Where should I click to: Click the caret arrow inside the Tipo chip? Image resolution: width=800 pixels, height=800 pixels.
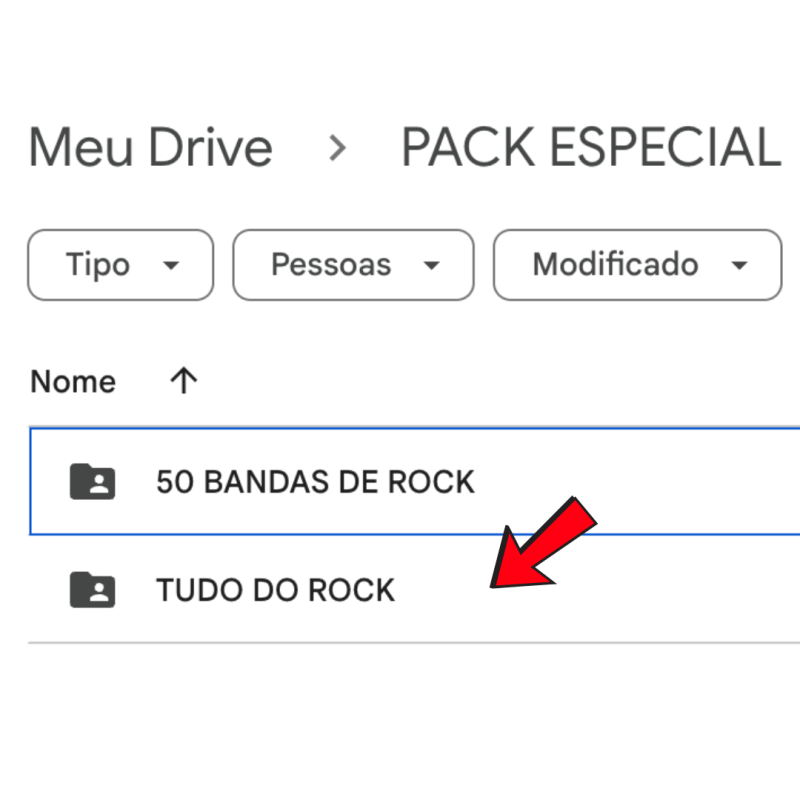coord(171,266)
